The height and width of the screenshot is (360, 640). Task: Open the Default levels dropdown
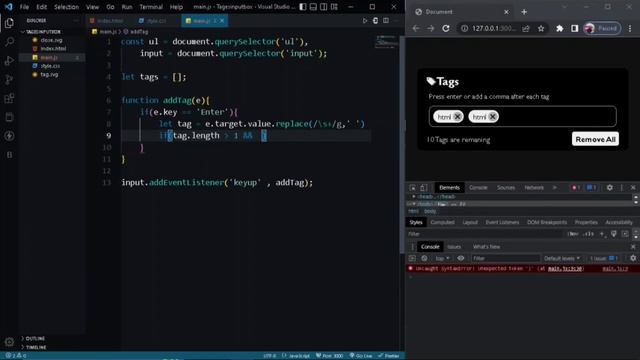[x=562, y=258]
